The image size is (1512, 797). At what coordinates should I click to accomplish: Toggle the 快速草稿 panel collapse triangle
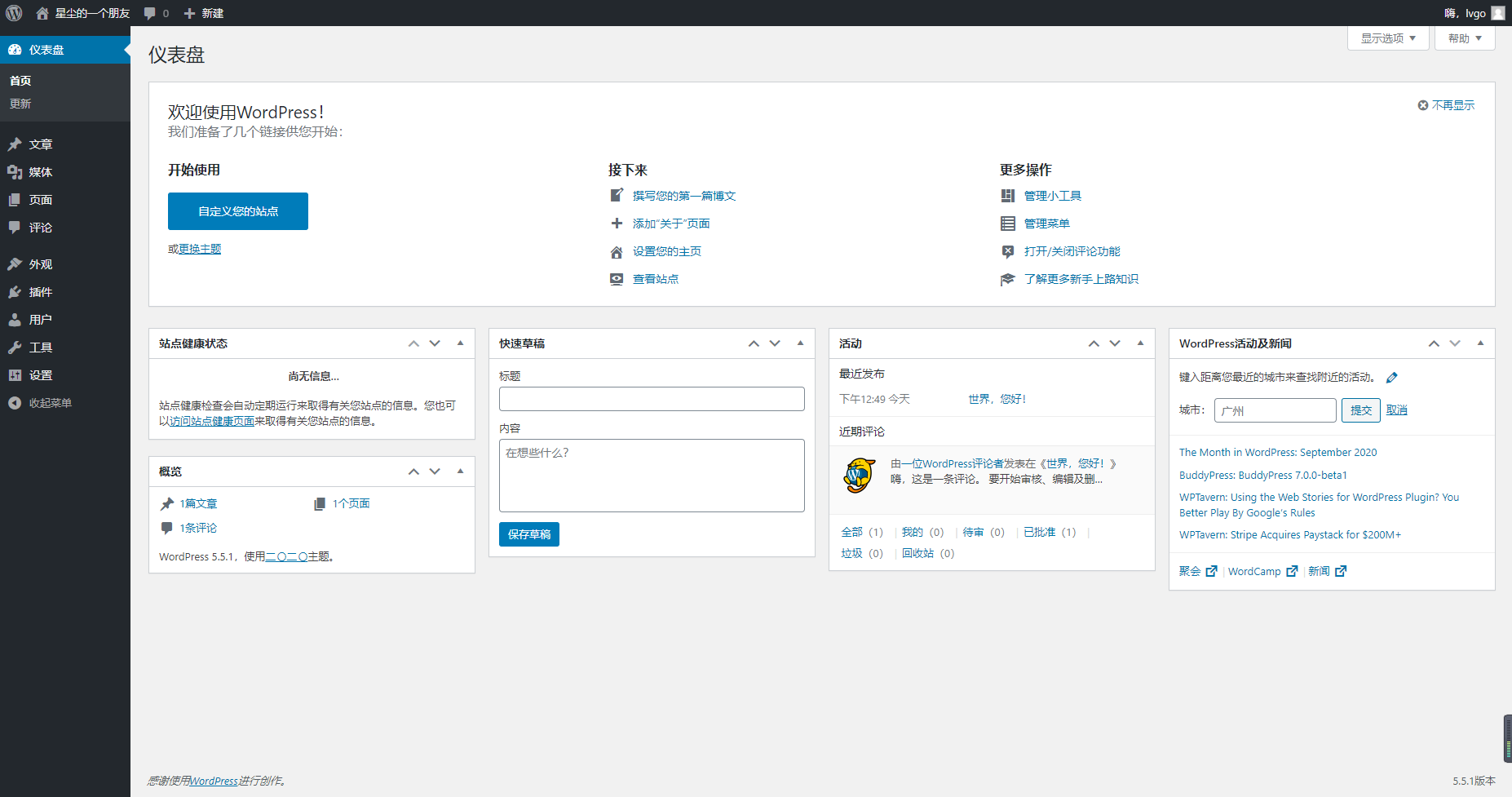(800, 343)
